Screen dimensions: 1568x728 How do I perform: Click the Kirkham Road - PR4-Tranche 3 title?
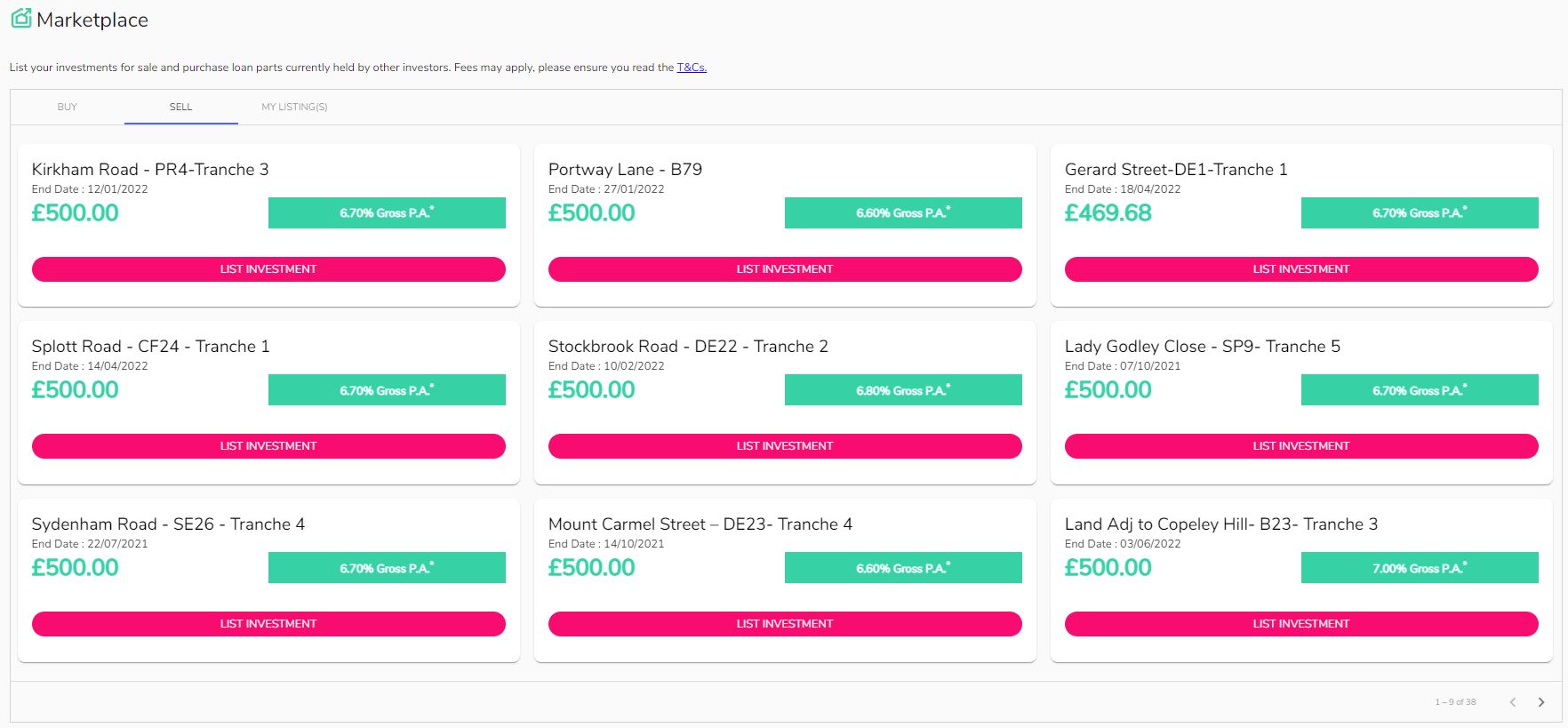coord(150,170)
